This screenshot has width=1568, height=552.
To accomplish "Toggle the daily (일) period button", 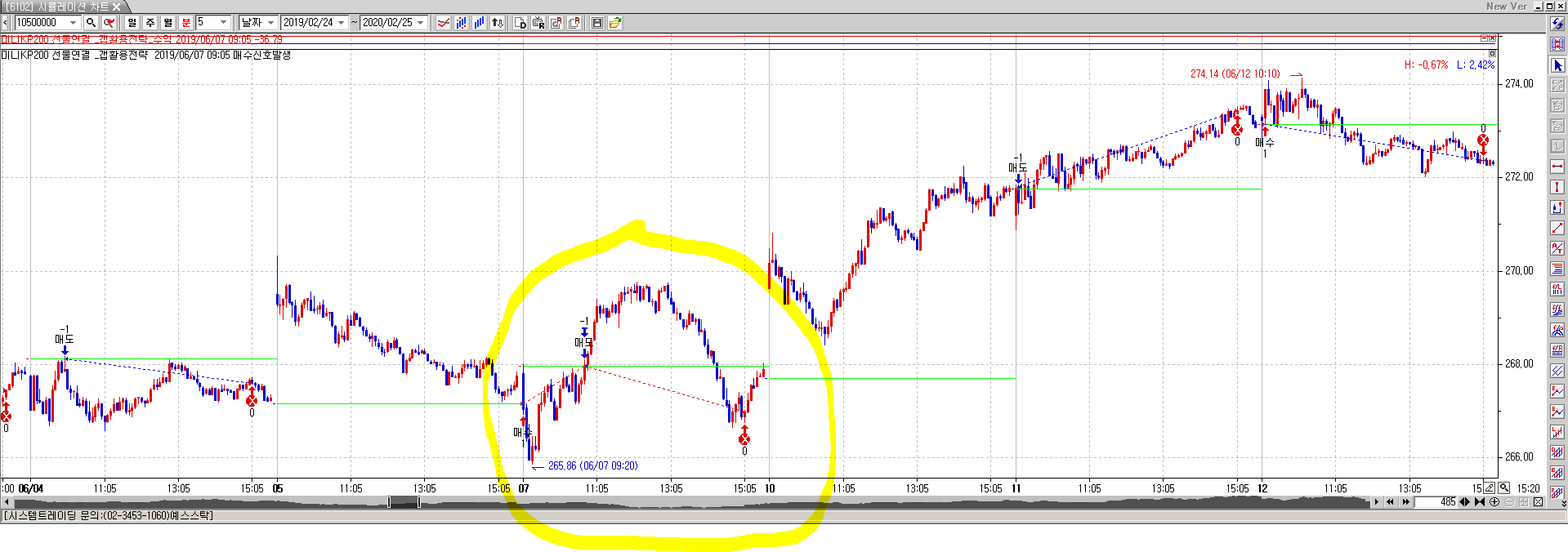I will (x=132, y=23).
